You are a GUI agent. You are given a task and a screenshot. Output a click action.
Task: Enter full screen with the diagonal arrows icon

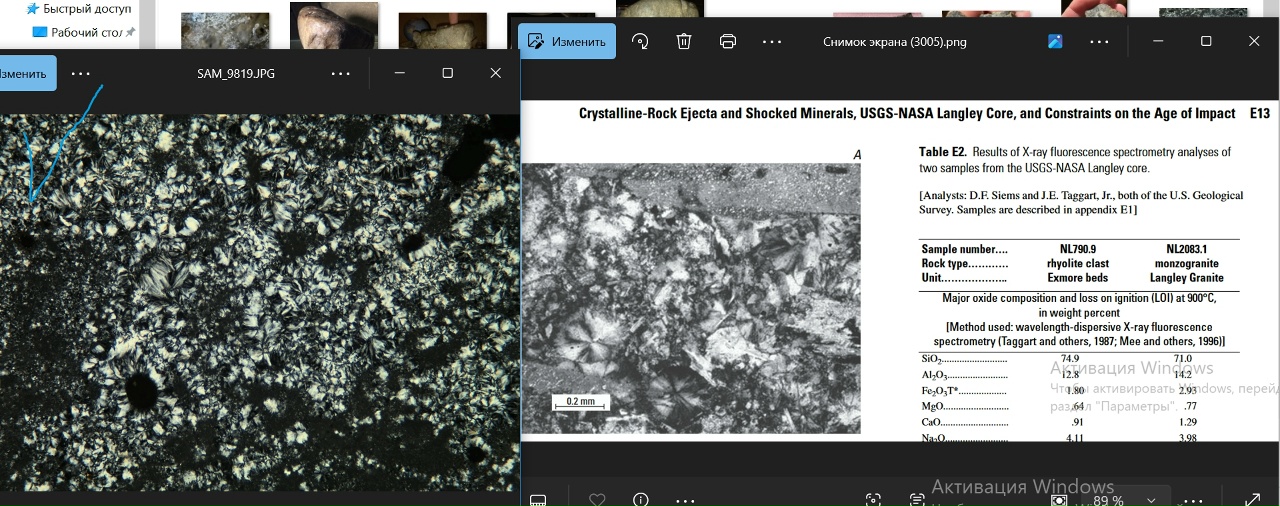point(1252,499)
